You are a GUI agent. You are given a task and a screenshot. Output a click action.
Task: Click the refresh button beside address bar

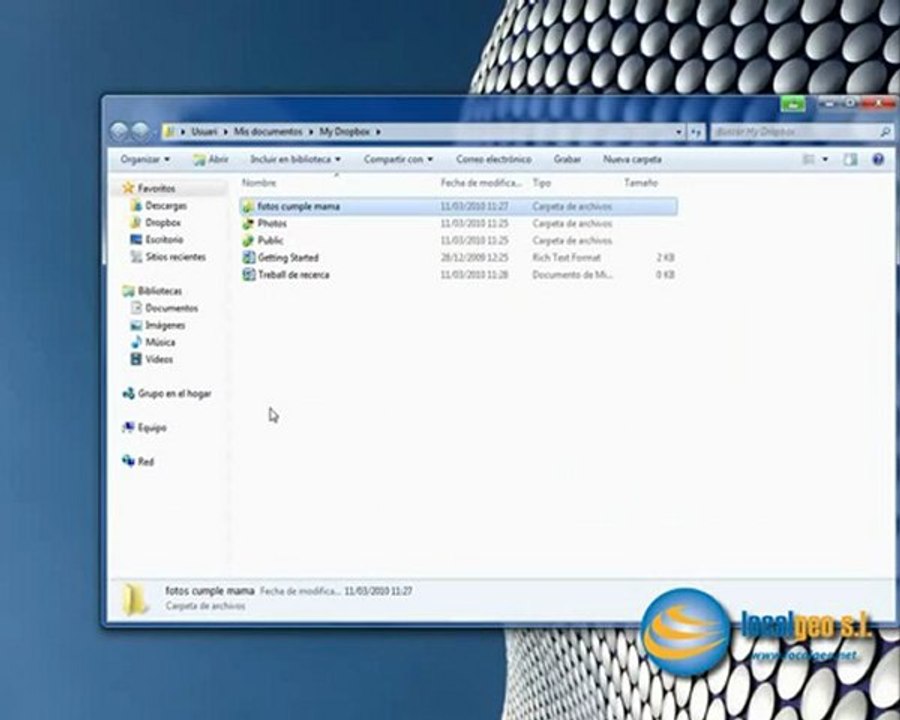point(696,132)
